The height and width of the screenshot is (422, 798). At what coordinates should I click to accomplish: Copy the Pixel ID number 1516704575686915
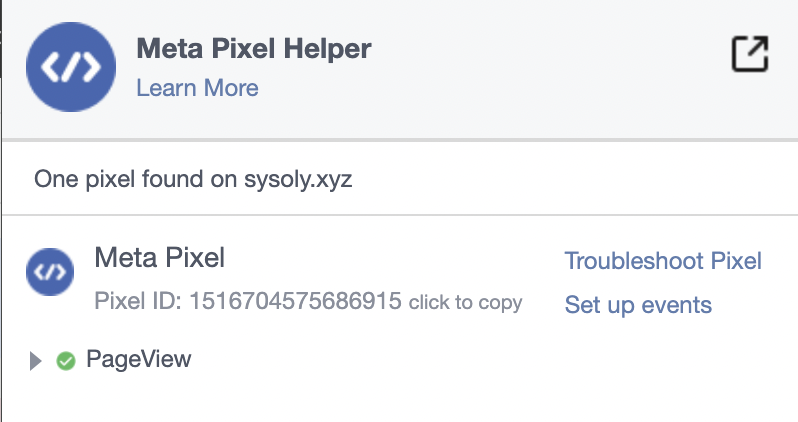(295, 301)
